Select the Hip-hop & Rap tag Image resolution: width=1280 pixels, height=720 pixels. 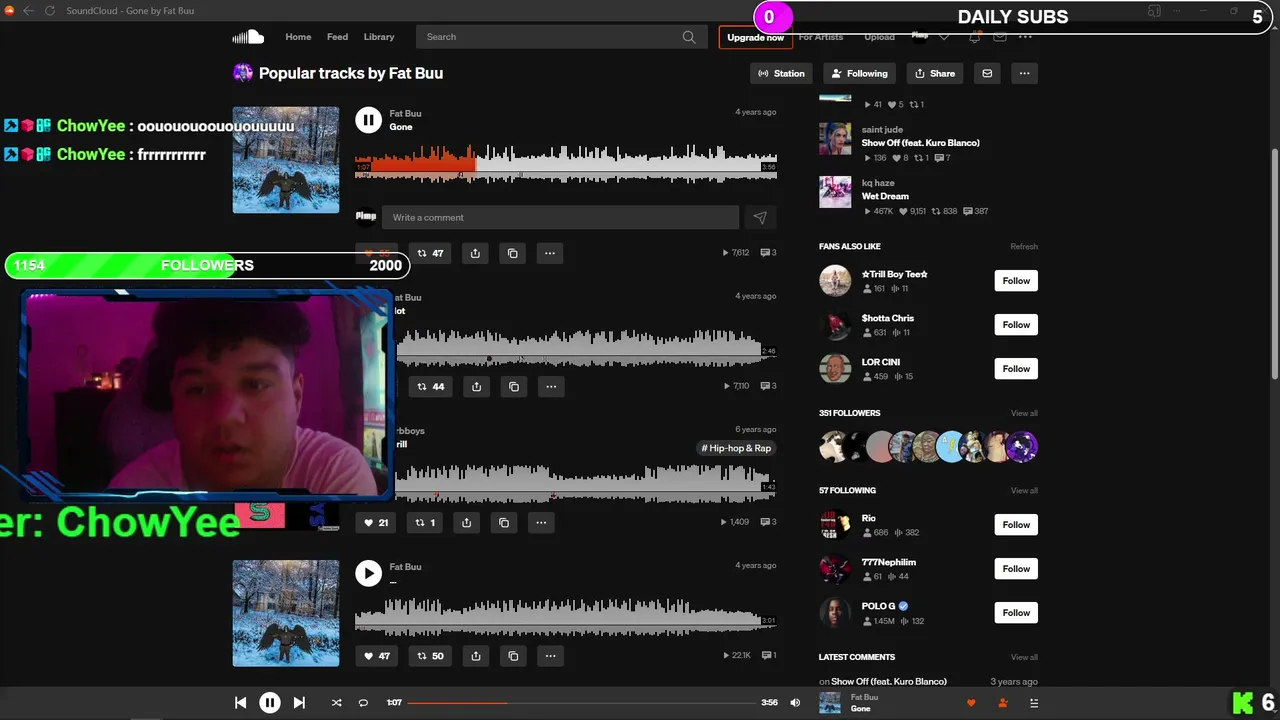[x=737, y=448]
